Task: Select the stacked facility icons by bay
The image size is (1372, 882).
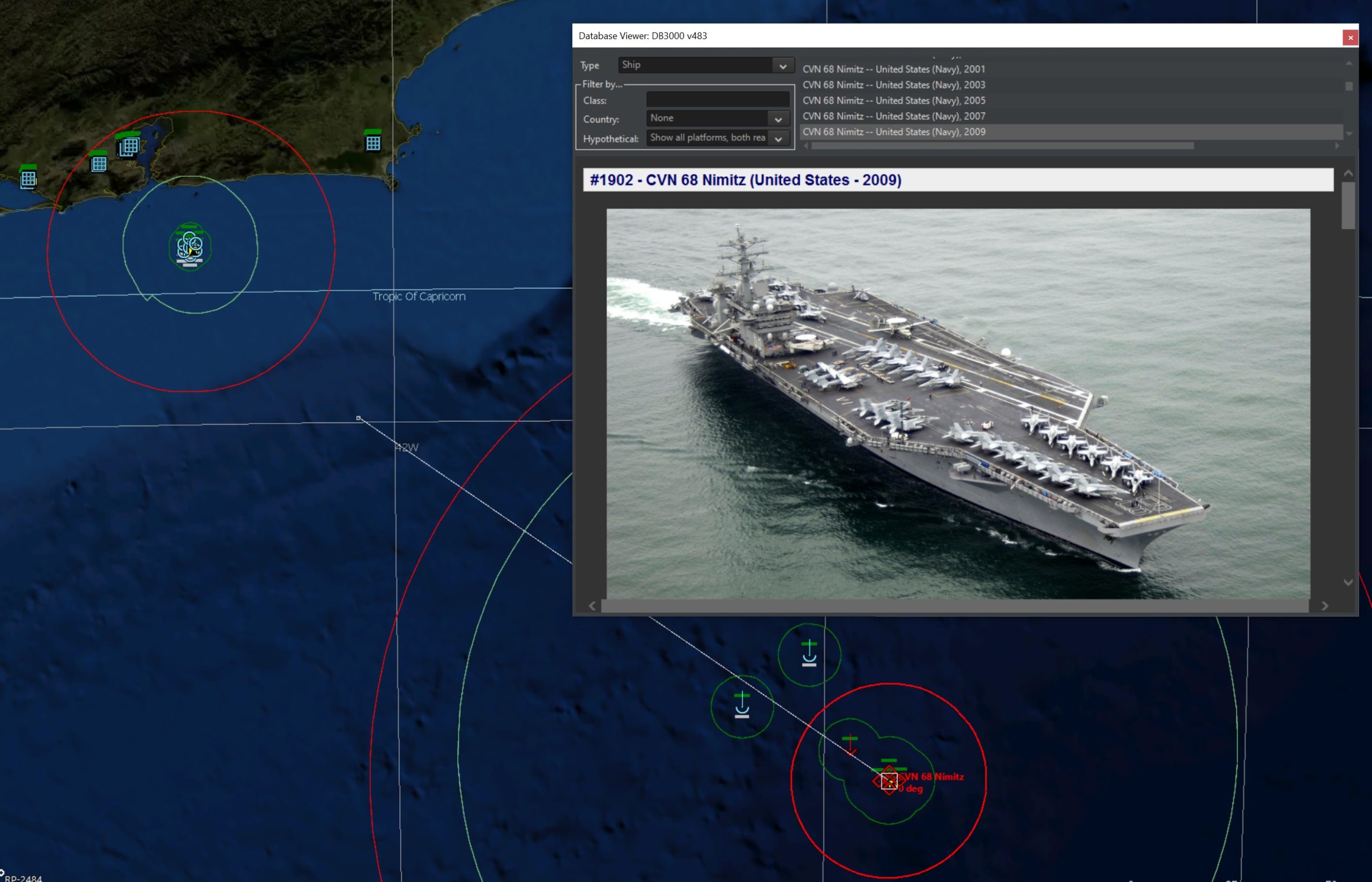Action: click(128, 144)
